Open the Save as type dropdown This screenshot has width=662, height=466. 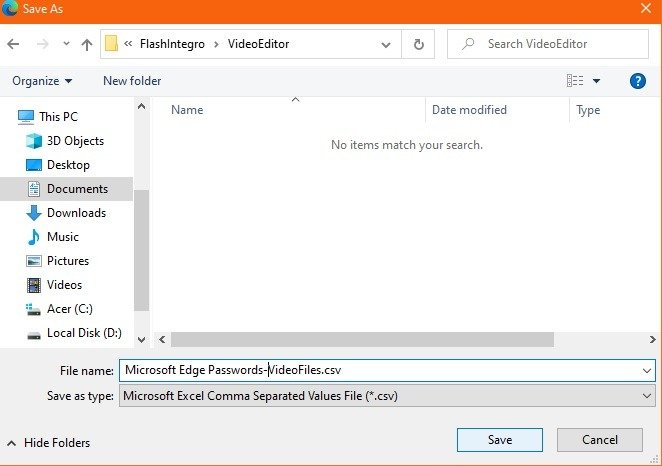387,396
